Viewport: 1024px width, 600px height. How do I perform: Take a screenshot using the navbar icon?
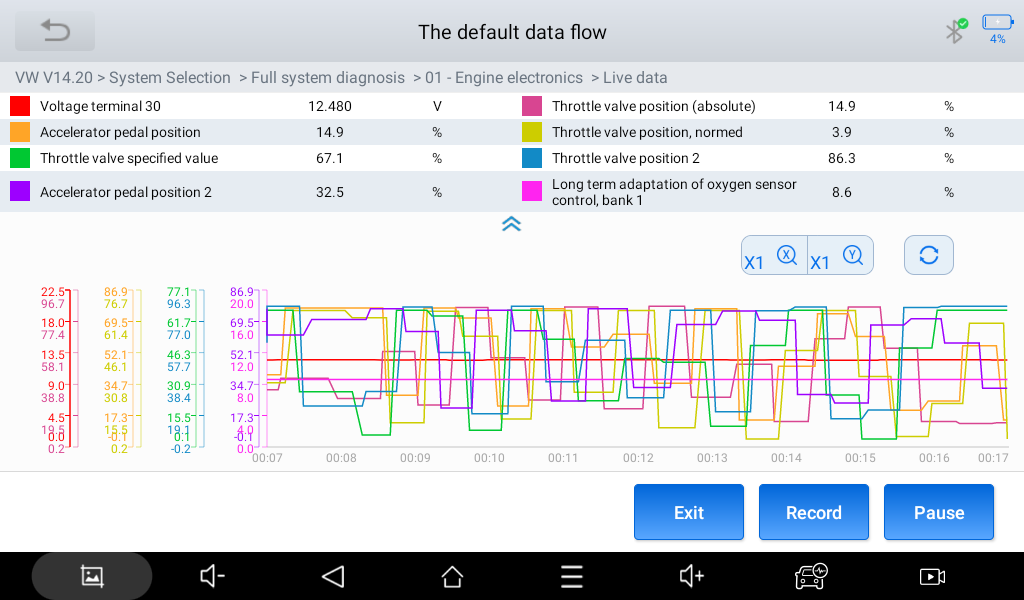coord(91,576)
